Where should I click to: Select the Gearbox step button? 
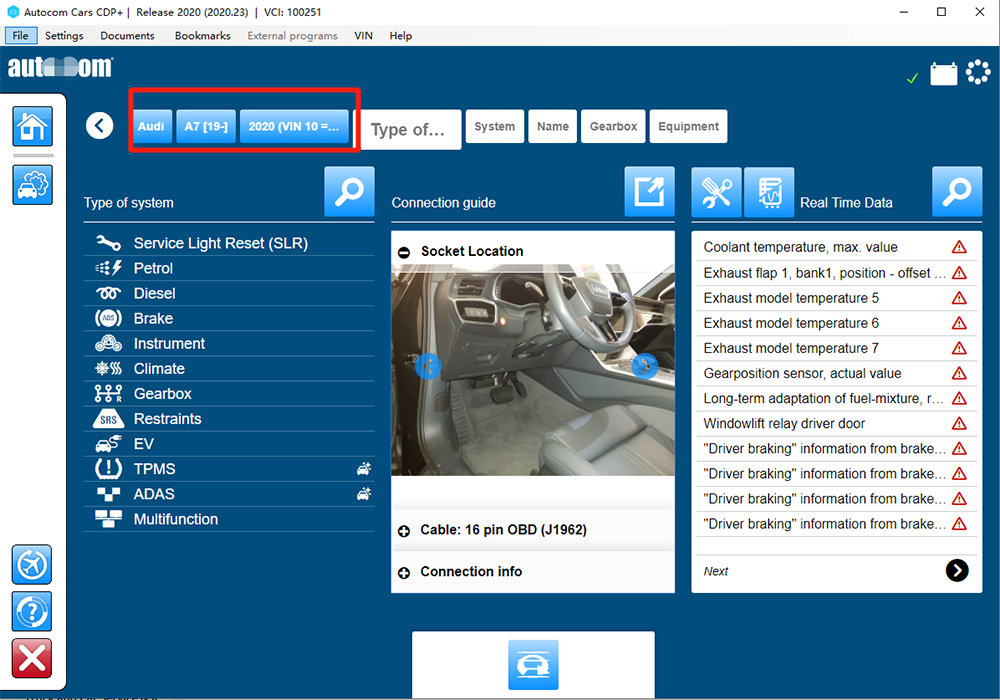click(x=613, y=126)
